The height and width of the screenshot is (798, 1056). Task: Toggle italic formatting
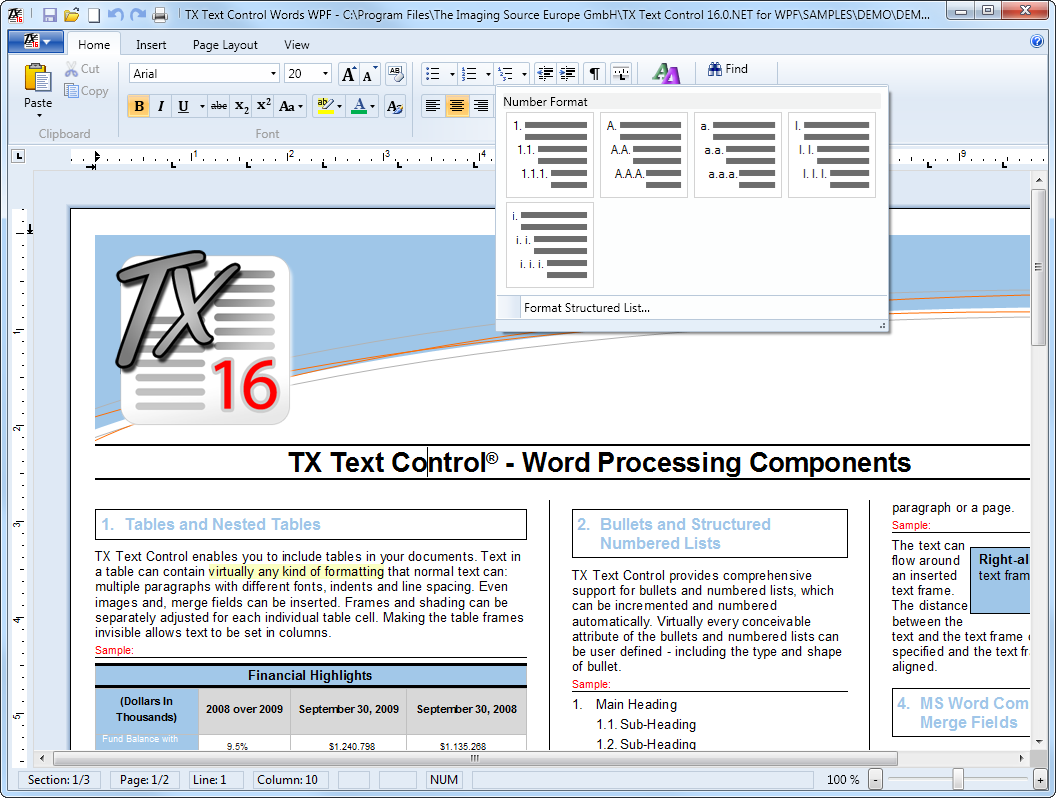coord(160,106)
